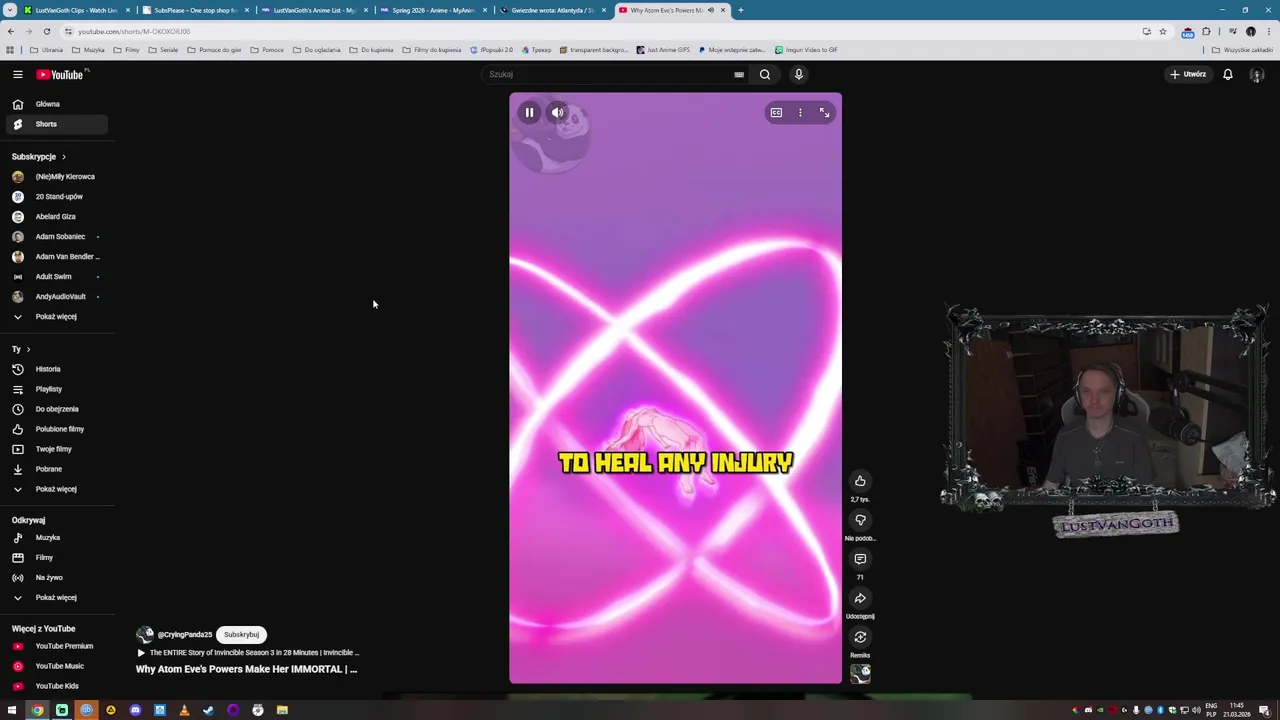1280x720 pixels.
Task: Show more items under Pobrane
Action: [x=56, y=489]
